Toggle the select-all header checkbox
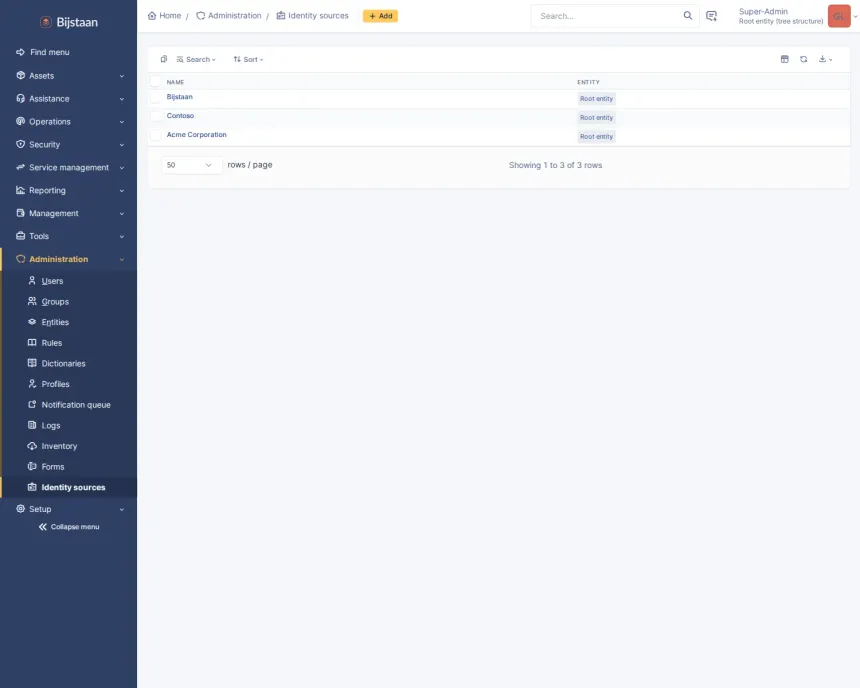Screen dimensions: 860x688 click(156, 81)
